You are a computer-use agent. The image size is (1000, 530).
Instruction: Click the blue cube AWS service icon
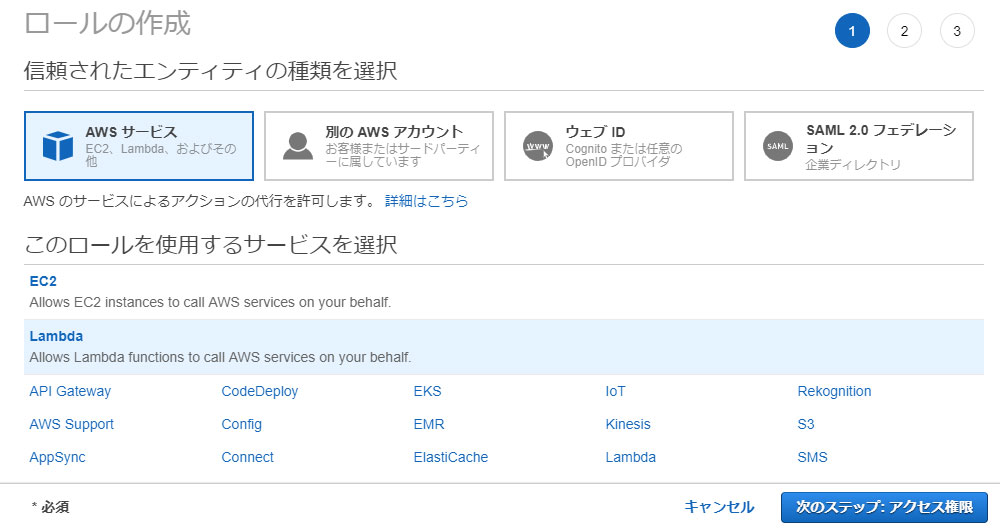pyautogui.click(x=58, y=146)
